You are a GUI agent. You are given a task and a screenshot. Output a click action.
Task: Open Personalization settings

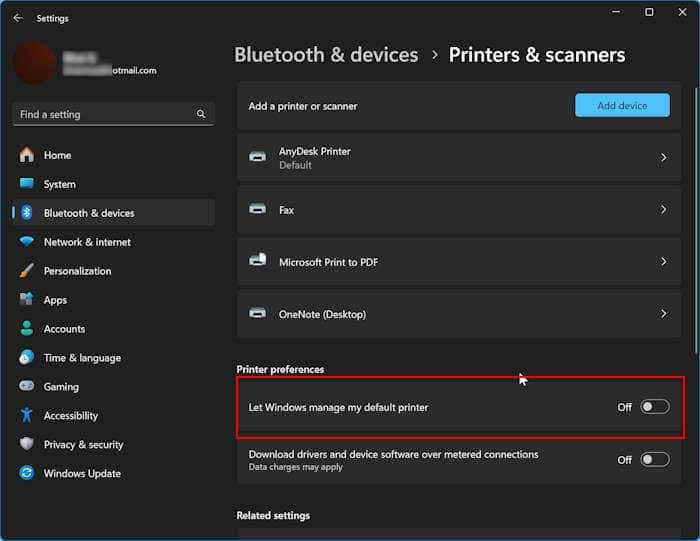pyautogui.click(x=114, y=271)
